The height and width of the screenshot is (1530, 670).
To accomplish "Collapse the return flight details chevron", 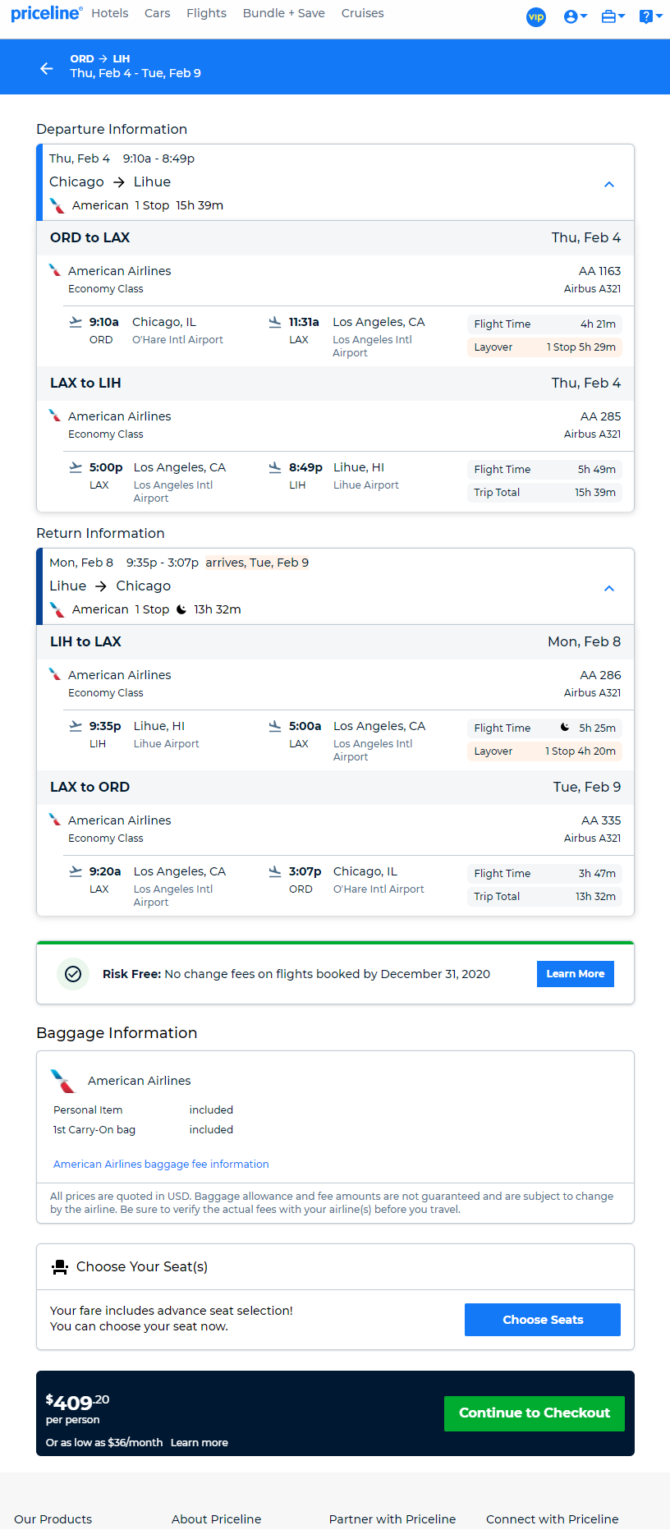I will 609,588.
